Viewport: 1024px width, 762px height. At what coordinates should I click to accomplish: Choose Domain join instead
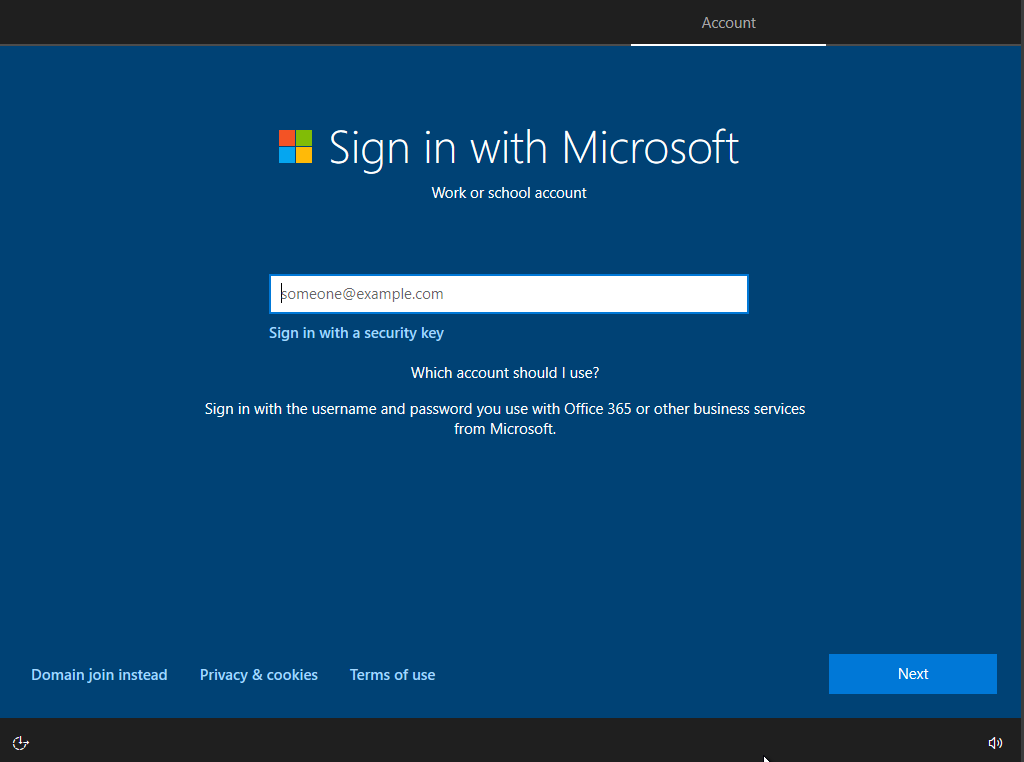tap(99, 675)
